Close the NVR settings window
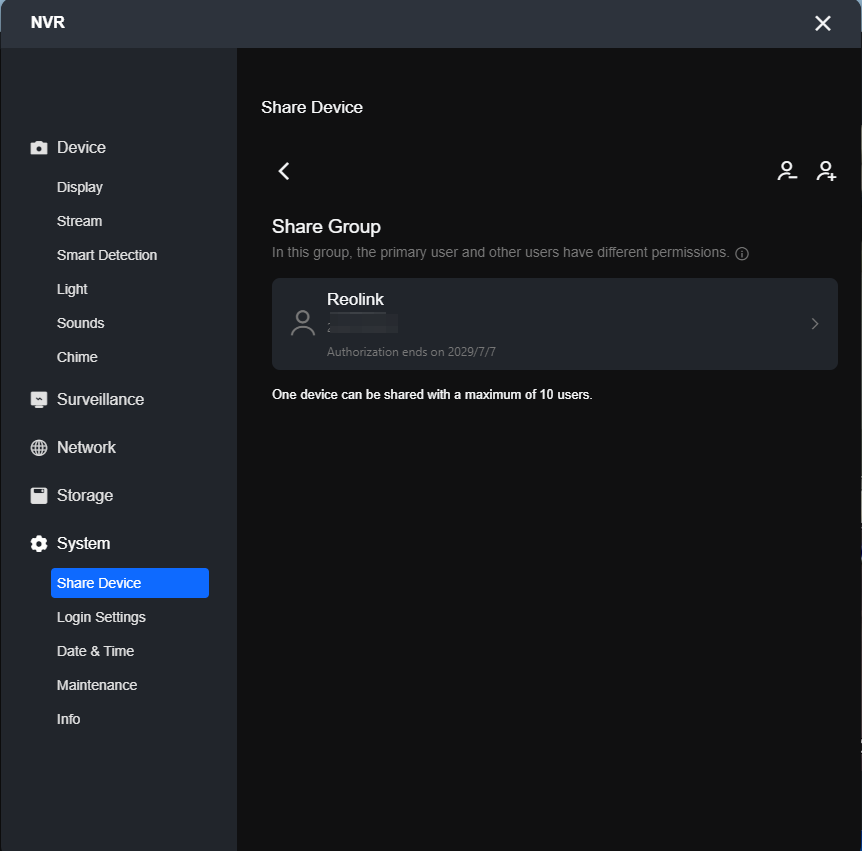The width and height of the screenshot is (862, 851). pyautogui.click(x=822, y=23)
